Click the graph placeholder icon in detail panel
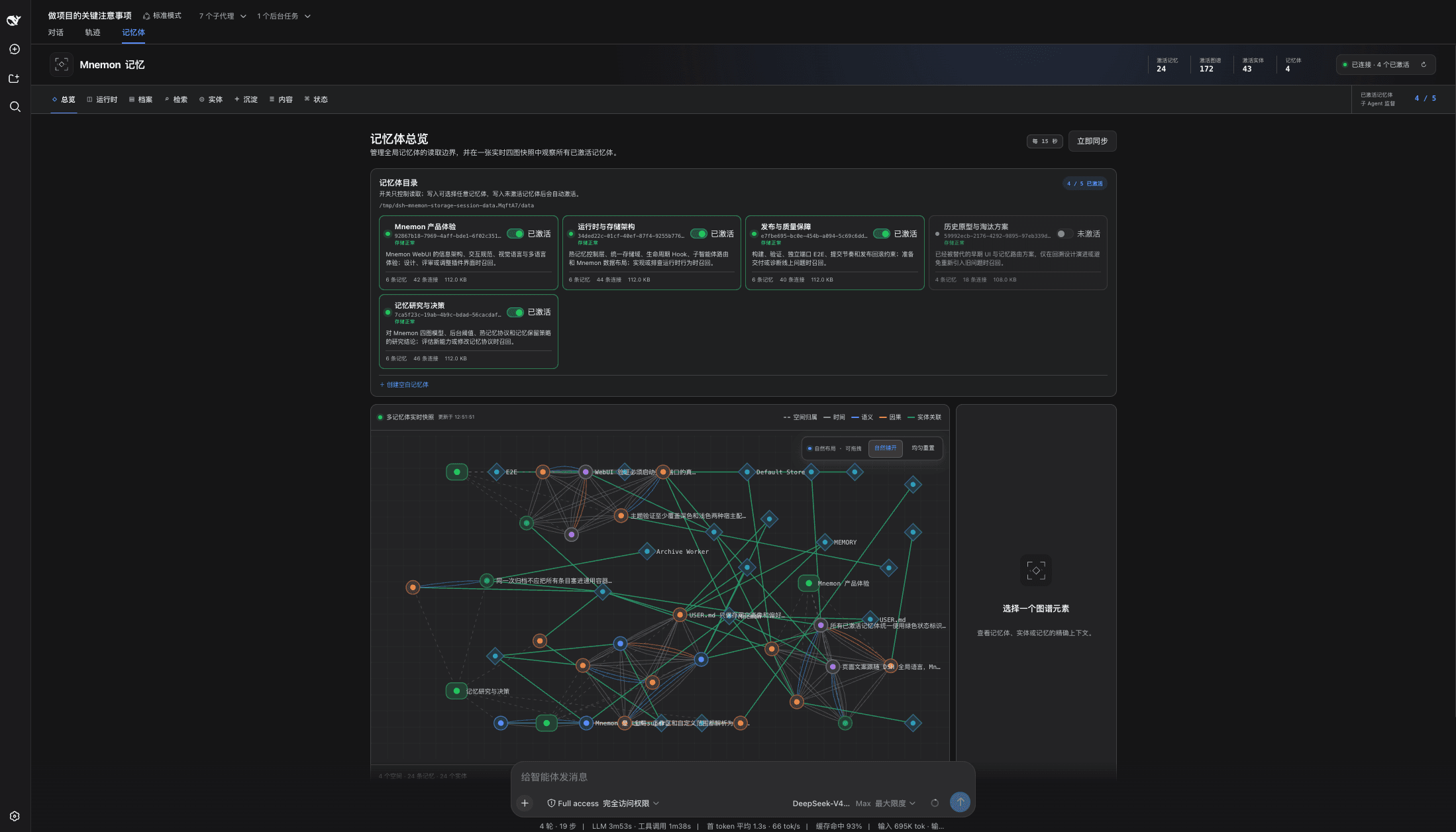Image resolution: width=1456 pixels, height=832 pixels. [x=1036, y=570]
